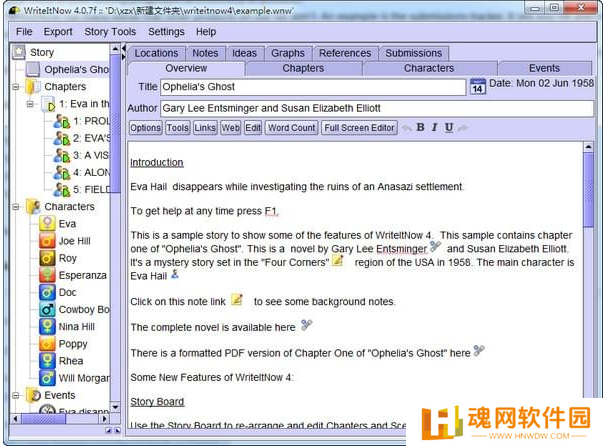Click the Word Count button
This screenshot has width=606, height=448.
click(292, 128)
